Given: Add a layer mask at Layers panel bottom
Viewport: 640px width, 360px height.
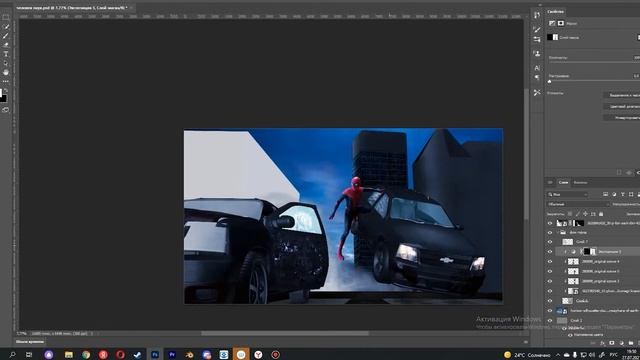Looking at the screenshot, I should pyautogui.click(x=612, y=343).
